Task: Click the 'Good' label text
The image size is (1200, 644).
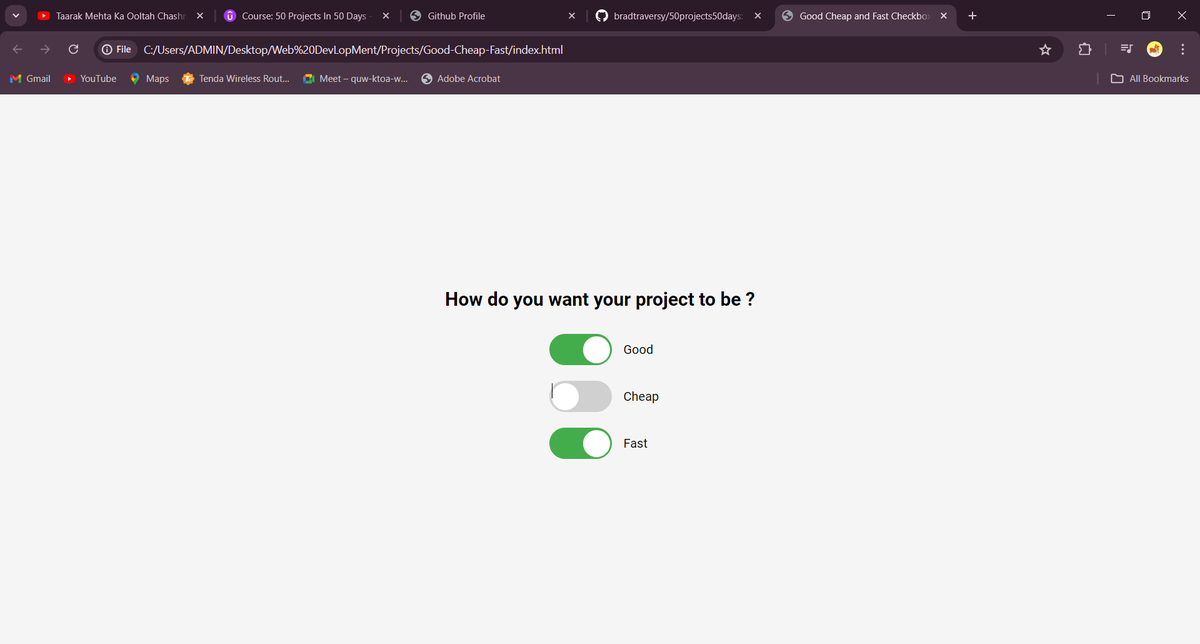Action: click(x=638, y=350)
